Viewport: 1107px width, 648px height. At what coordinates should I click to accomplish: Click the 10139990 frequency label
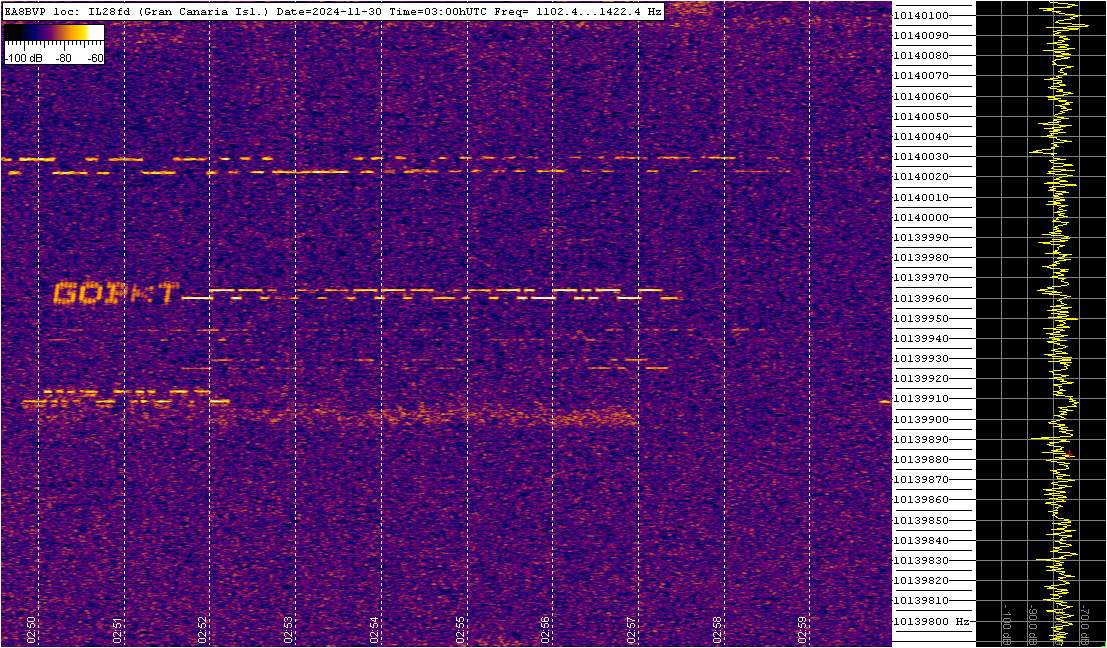[921, 238]
